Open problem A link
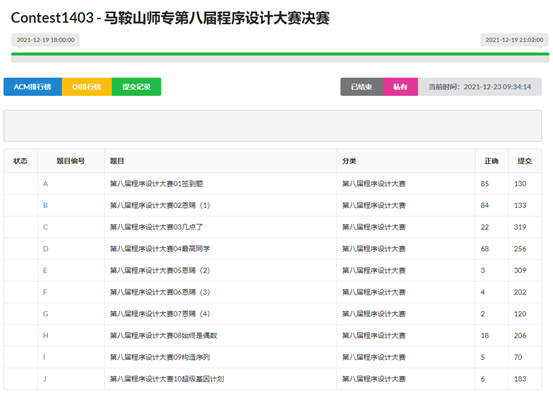Image resolution: width=553 pixels, height=399 pixels. pyautogui.click(x=45, y=184)
